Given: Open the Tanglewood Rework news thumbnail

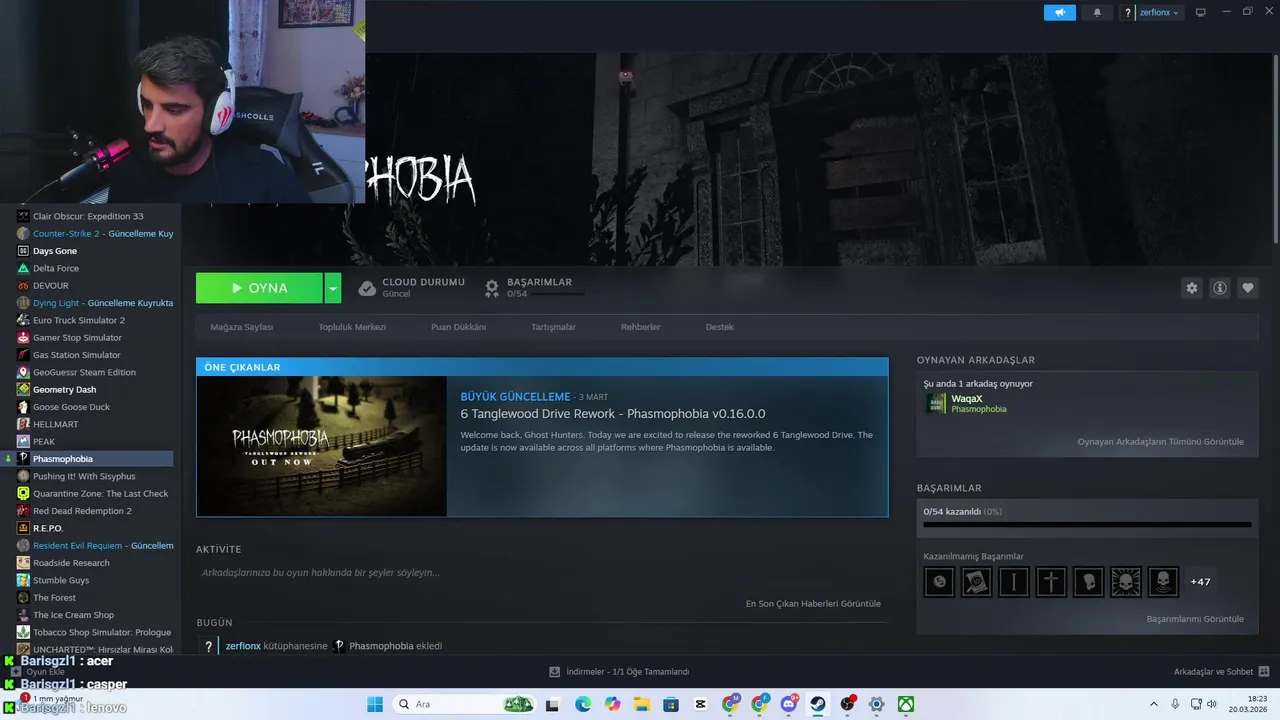Looking at the screenshot, I should pyautogui.click(x=322, y=446).
